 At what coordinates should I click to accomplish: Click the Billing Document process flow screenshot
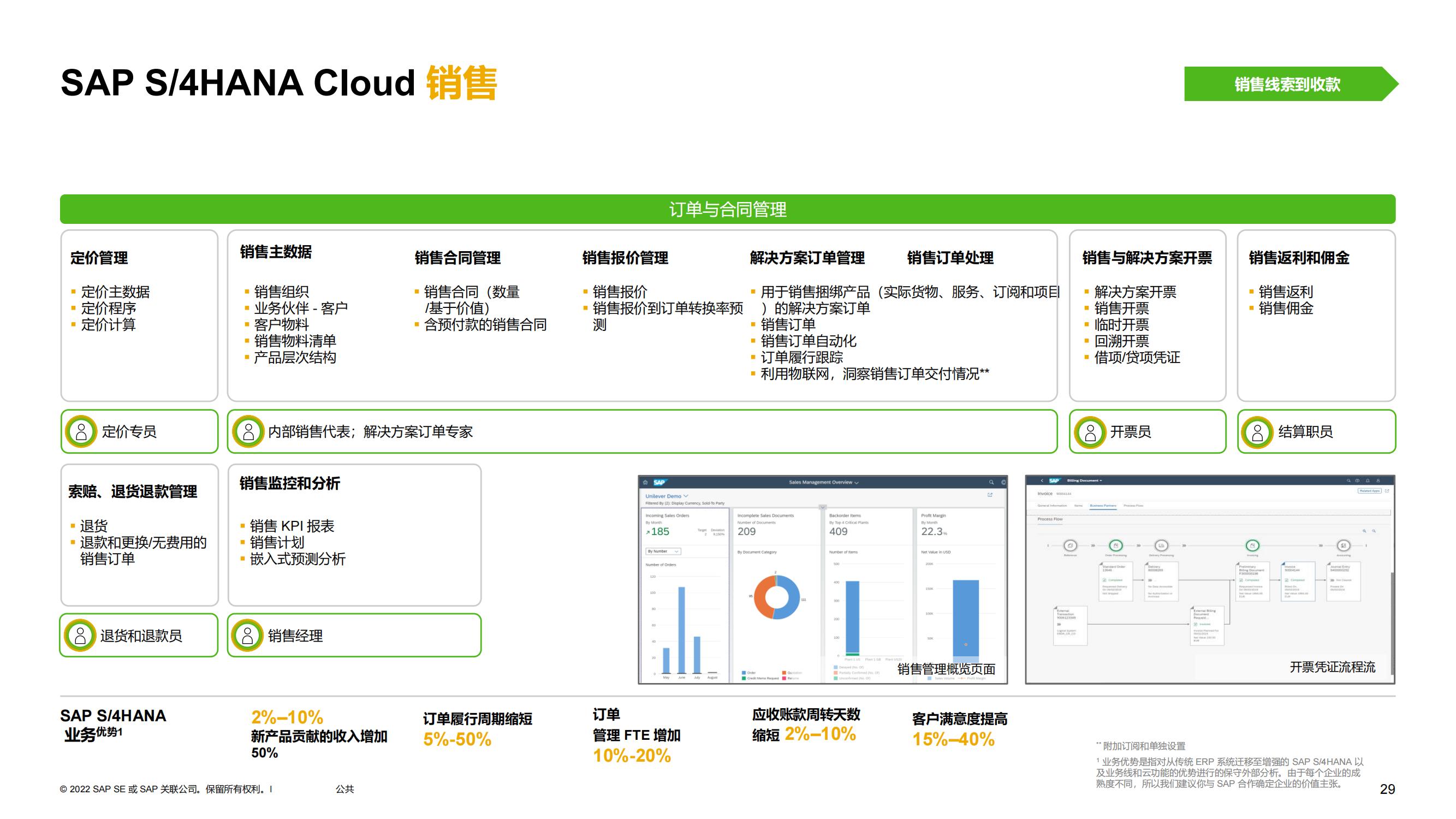(x=1210, y=579)
